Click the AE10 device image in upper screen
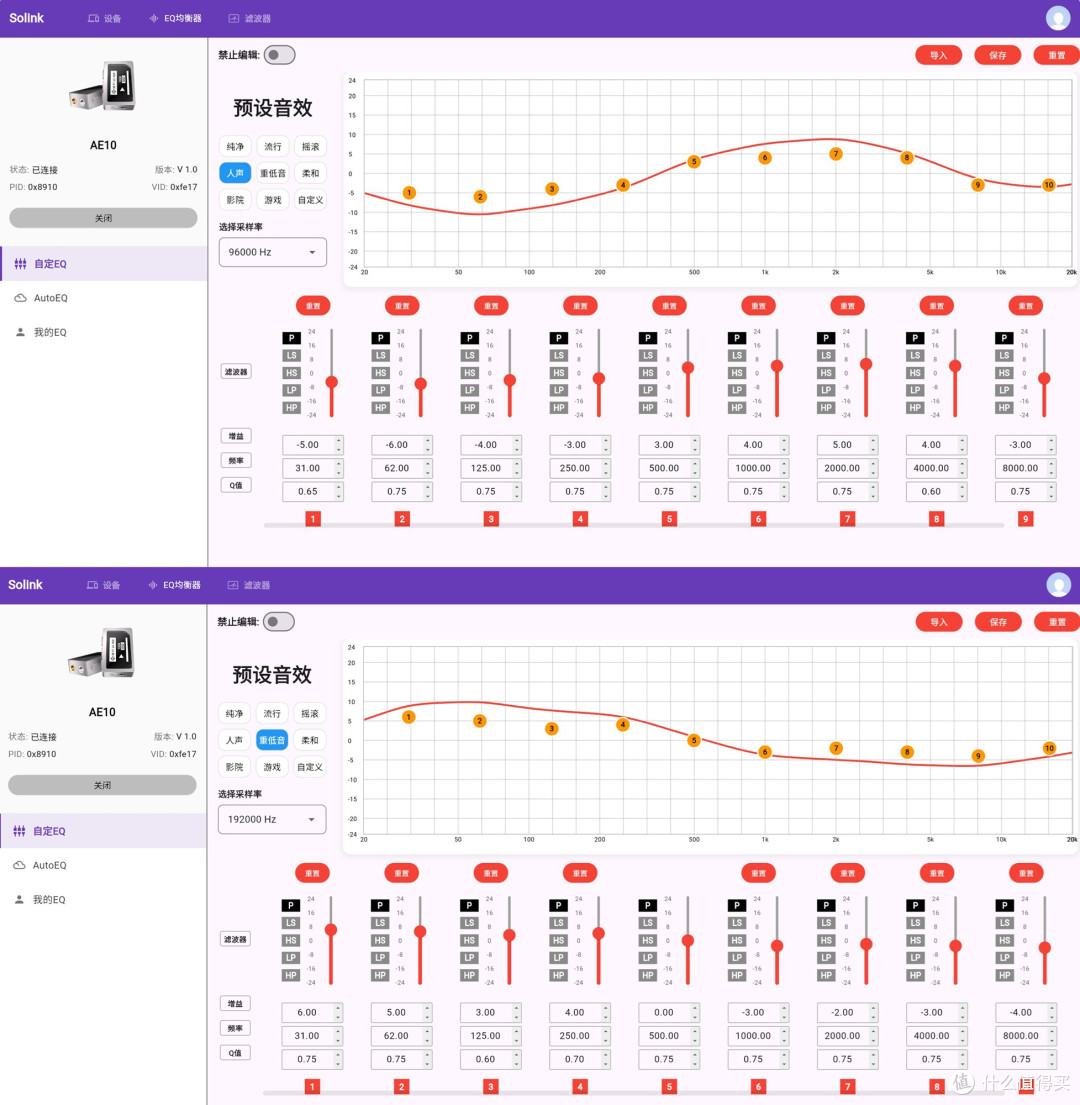Viewport: 1080px width, 1105px height. [103, 86]
